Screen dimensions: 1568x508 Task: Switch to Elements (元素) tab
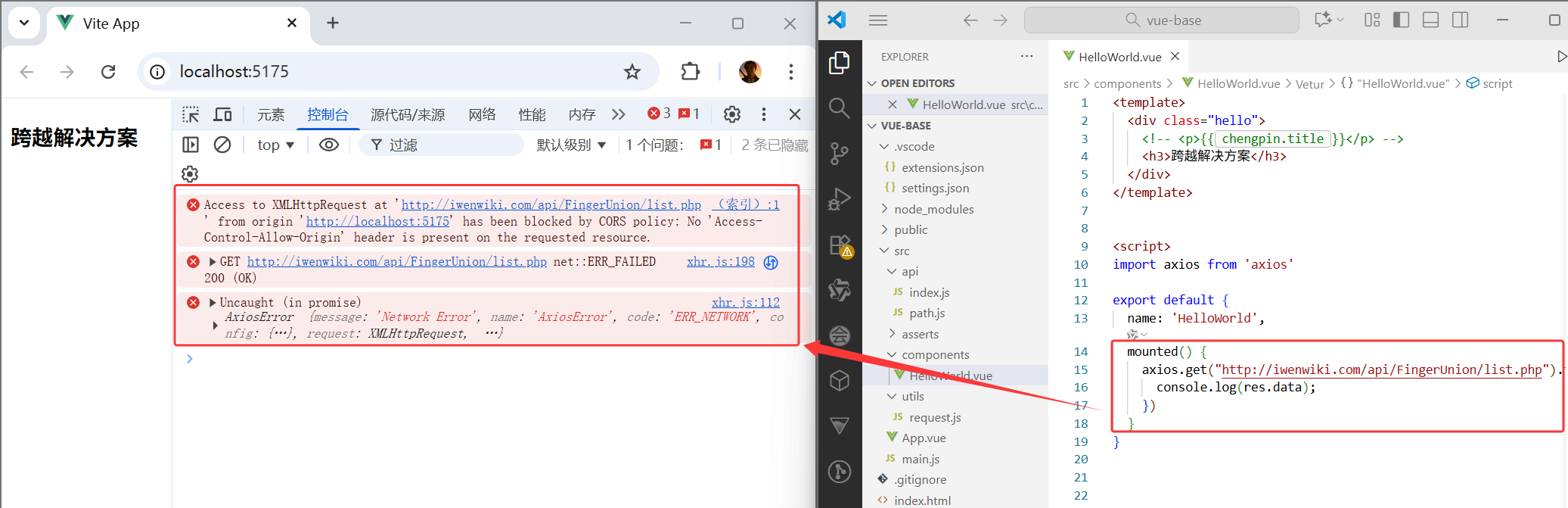[271, 114]
